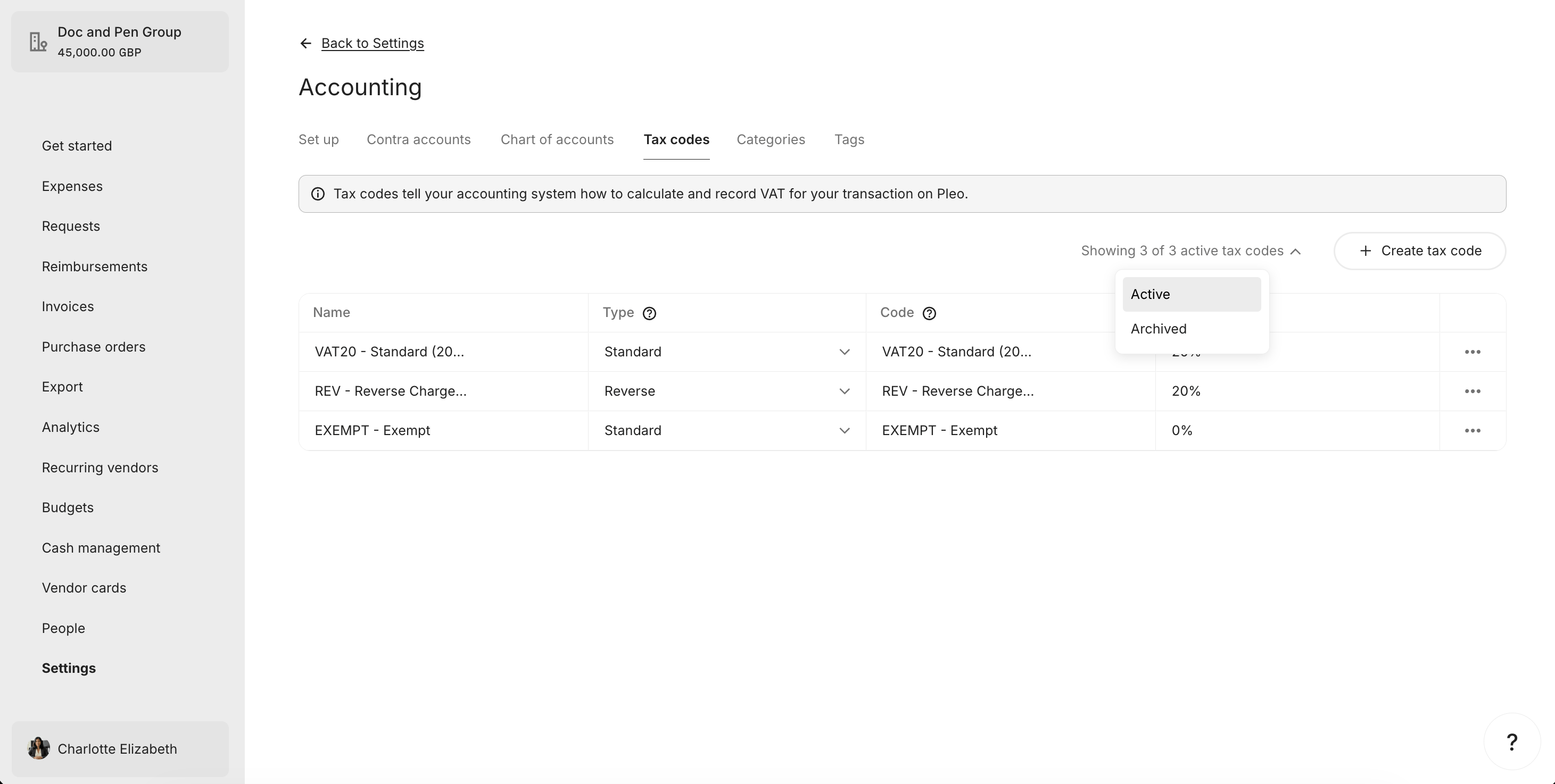Select the Tax codes tab
Image resolution: width=1555 pixels, height=784 pixels.
[676, 139]
